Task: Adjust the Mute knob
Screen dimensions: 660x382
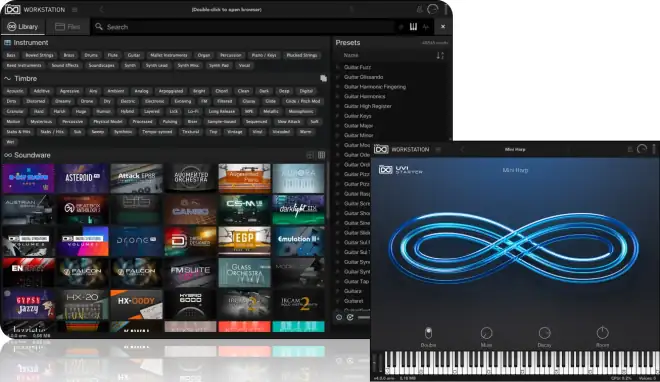Action: [486, 333]
